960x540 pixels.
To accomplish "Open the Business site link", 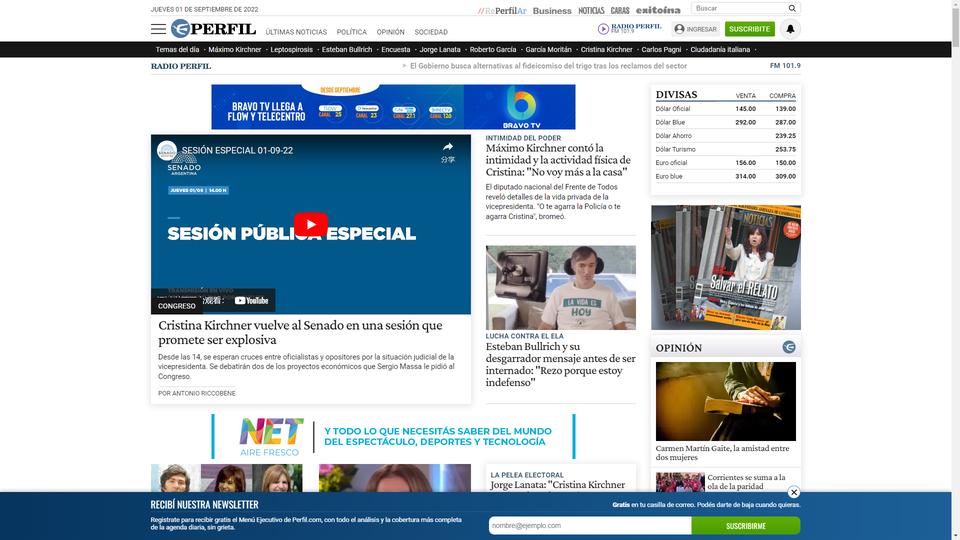I will 552,10.
